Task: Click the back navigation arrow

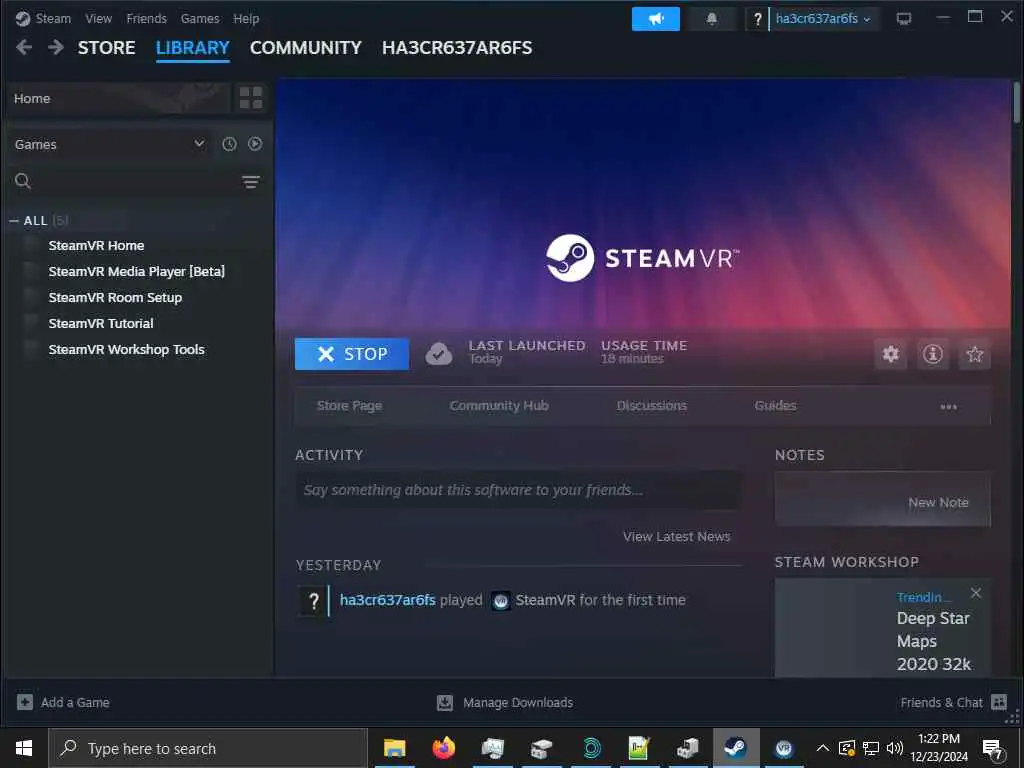Action: 24,47
